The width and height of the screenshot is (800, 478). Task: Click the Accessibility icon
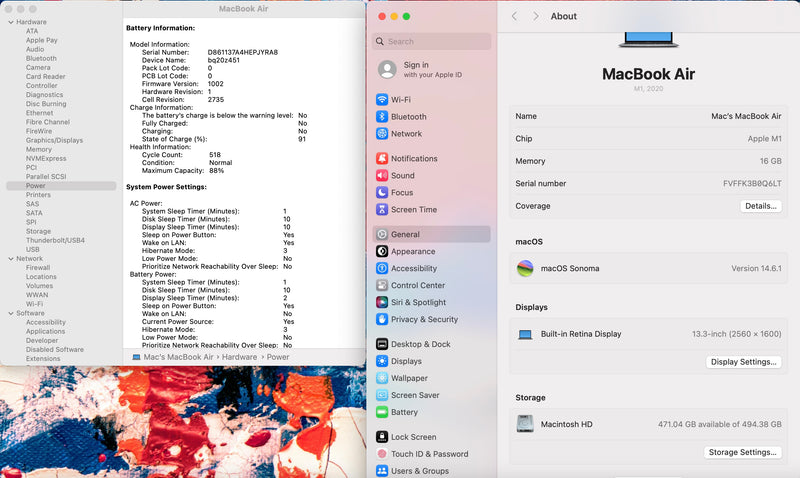click(382, 268)
